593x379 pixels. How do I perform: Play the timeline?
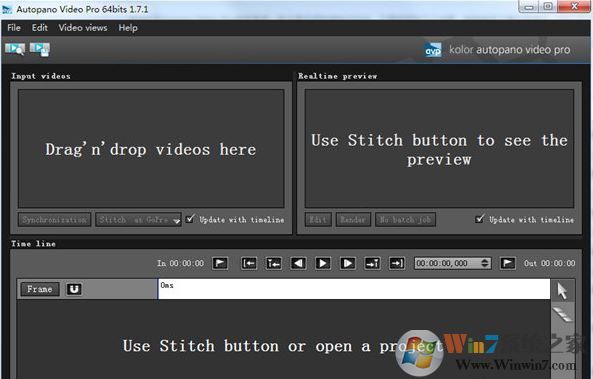(323, 263)
